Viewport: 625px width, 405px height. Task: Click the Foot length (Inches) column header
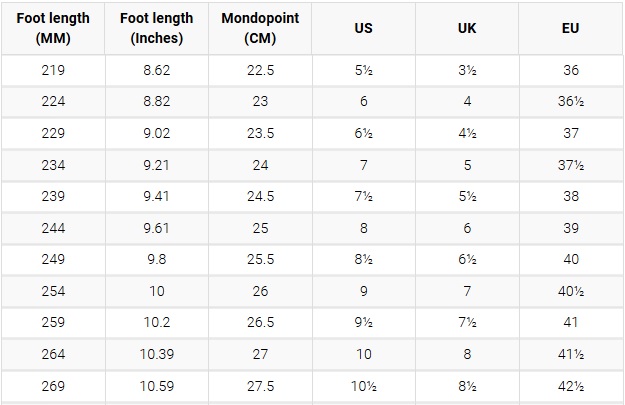(157, 28)
